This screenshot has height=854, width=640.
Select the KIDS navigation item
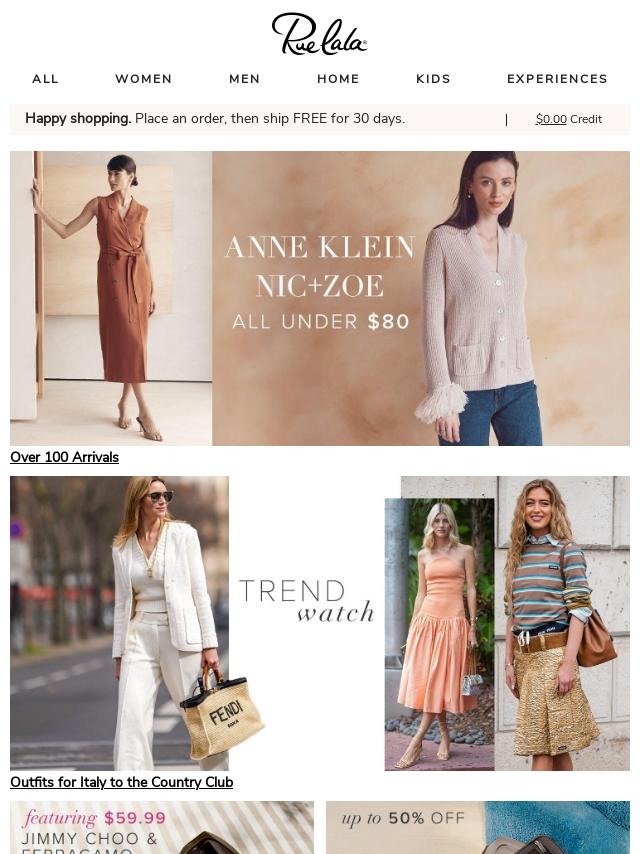click(434, 79)
